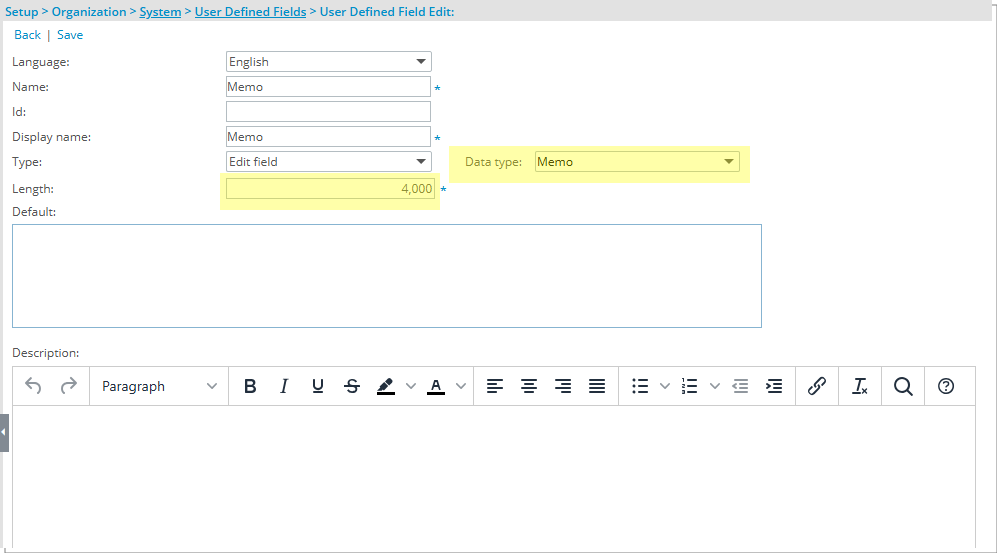Image resolution: width=997 pixels, height=553 pixels.
Task: Click the Undo arrow in editor toolbar
Action: click(33, 386)
